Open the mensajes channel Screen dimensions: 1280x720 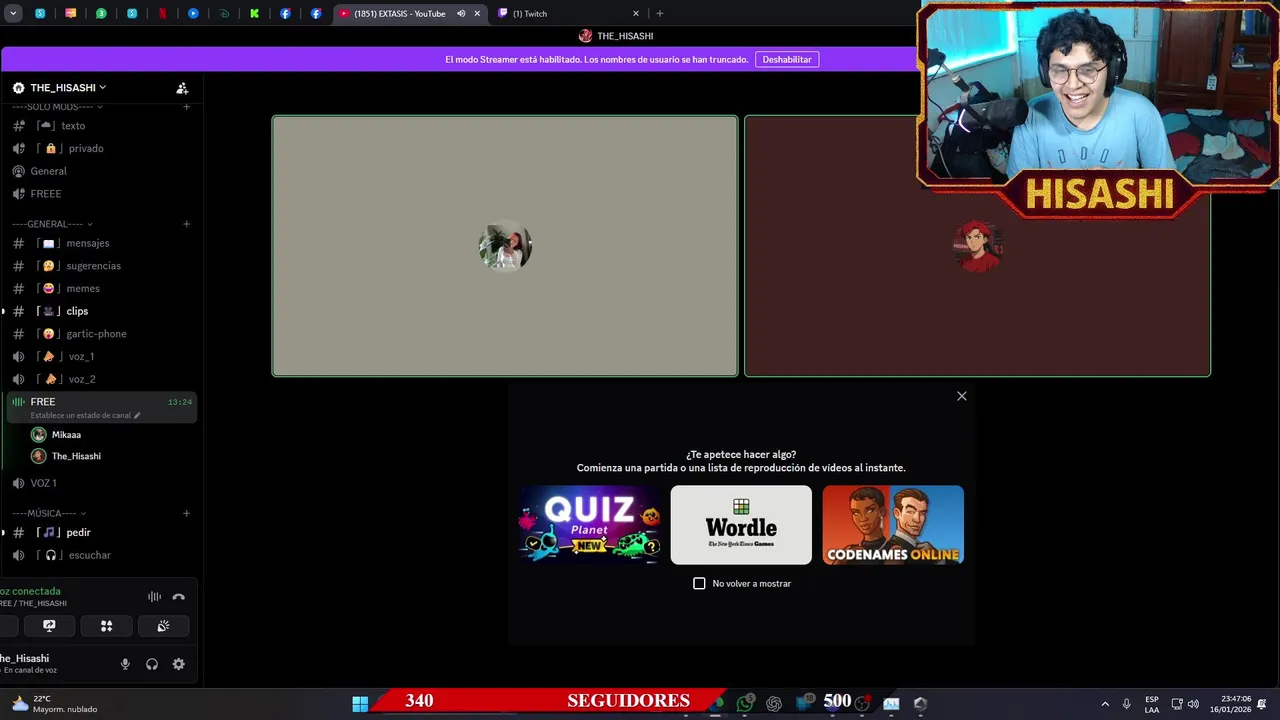pos(100,243)
